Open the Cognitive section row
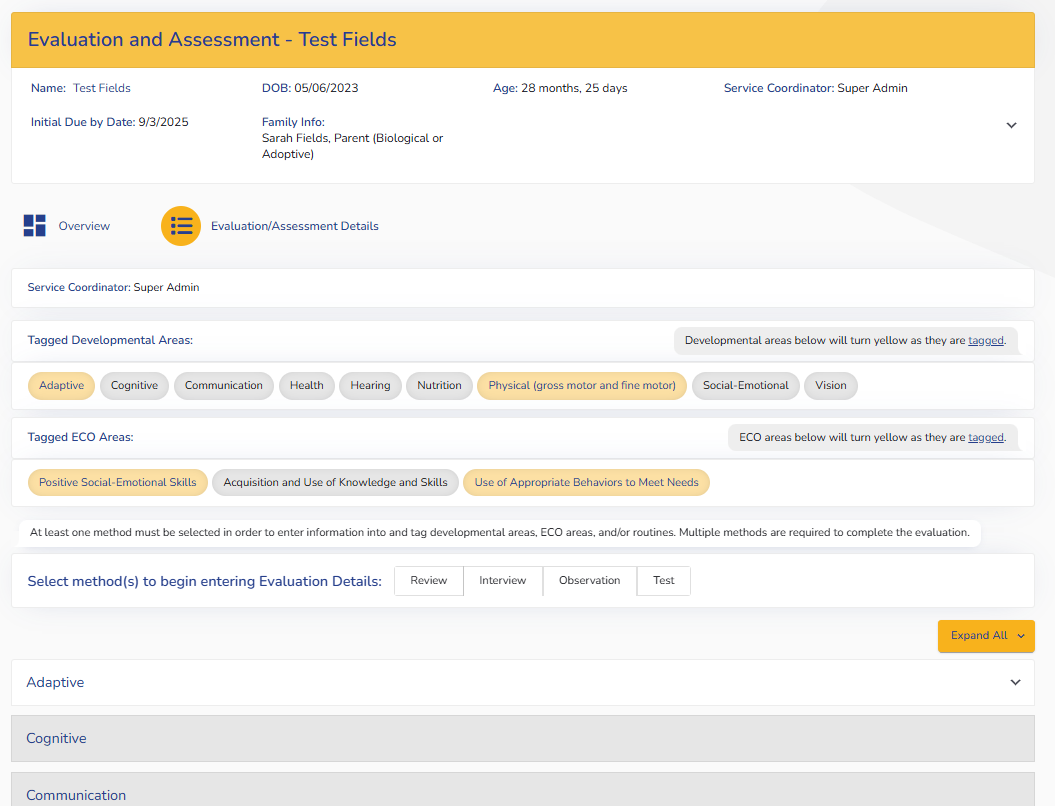This screenshot has height=806, width=1055. click(x=522, y=739)
